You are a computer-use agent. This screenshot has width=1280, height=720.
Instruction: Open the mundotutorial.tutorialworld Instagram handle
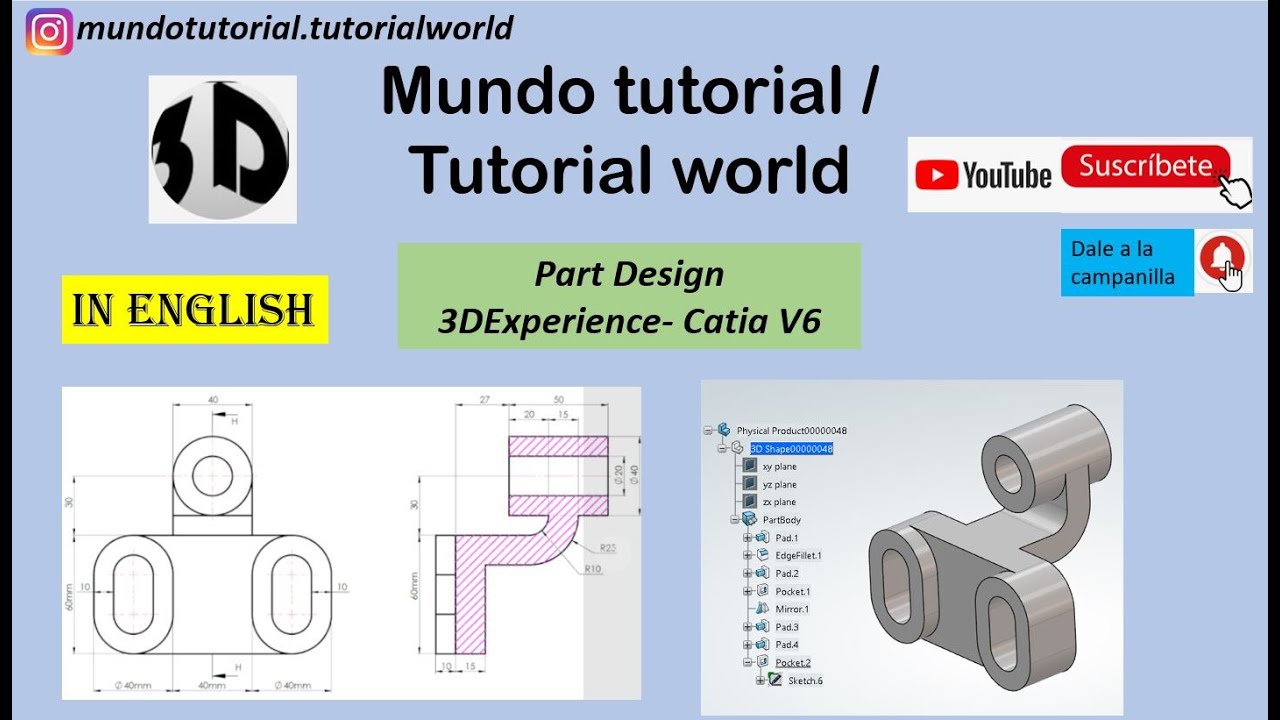(x=295, y=28)
